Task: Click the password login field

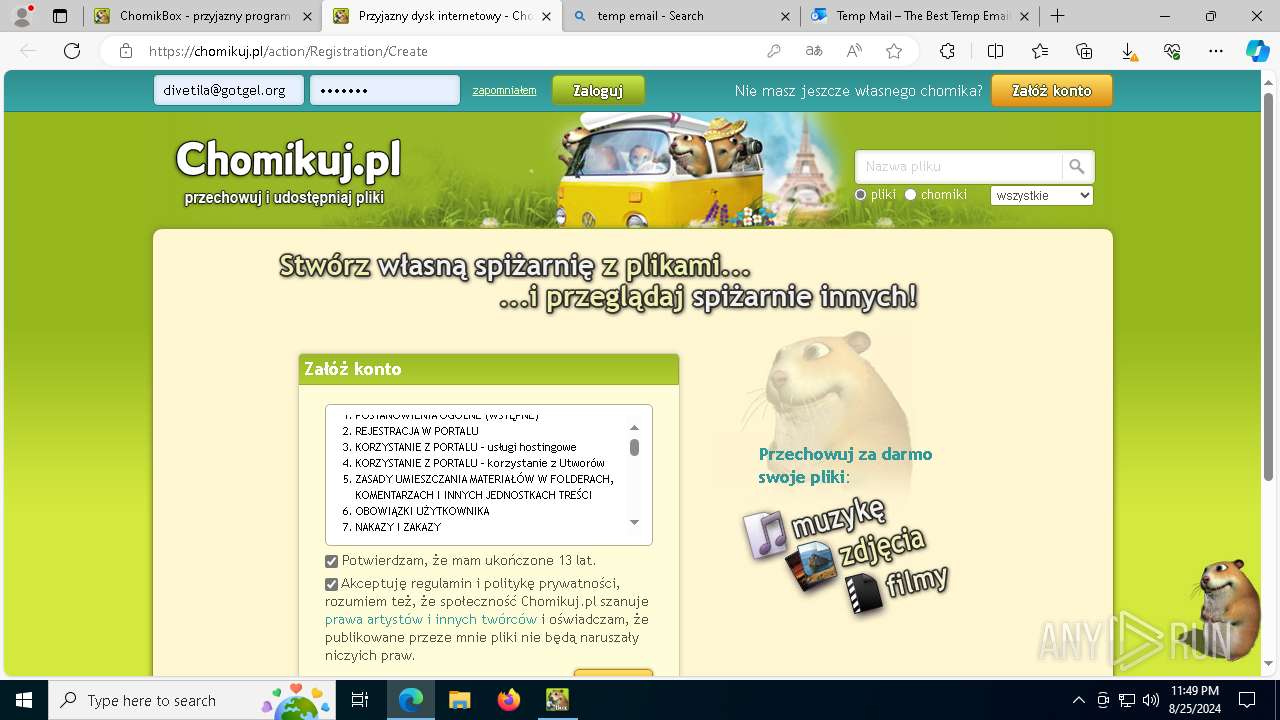Action: tap(385, 90)
